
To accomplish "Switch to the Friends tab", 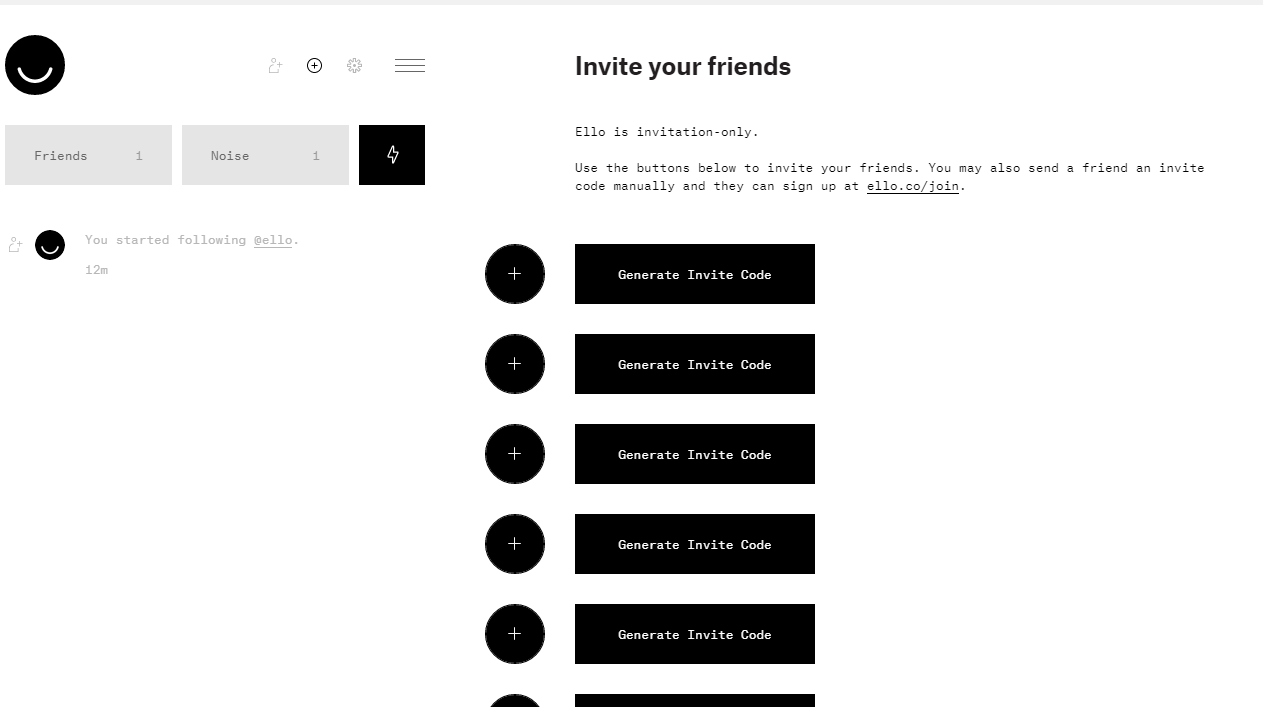I will (88, 155).
